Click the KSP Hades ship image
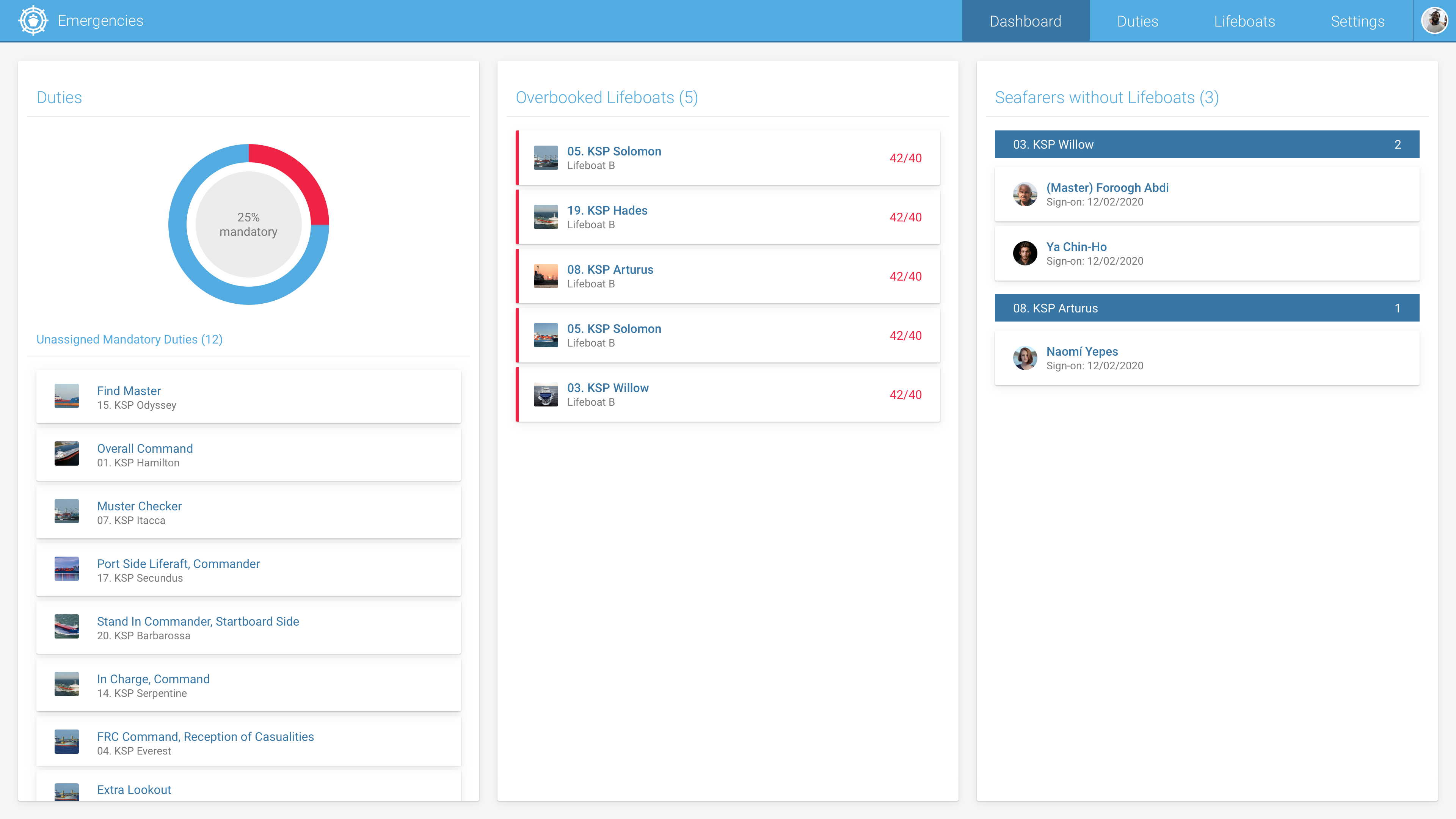1456x819 pixels. click(546, 217)
